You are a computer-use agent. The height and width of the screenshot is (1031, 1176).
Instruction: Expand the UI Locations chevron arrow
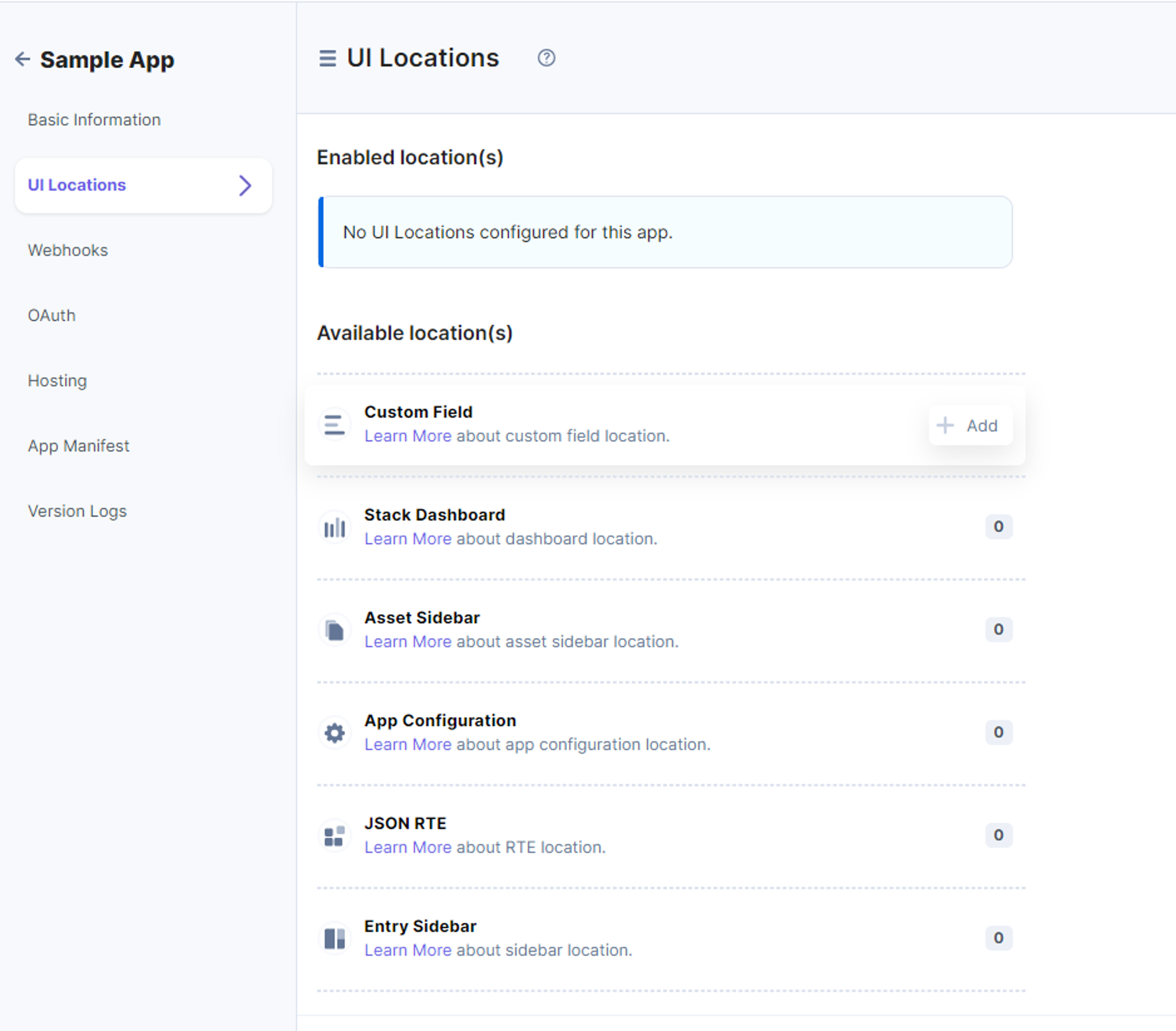246,185
